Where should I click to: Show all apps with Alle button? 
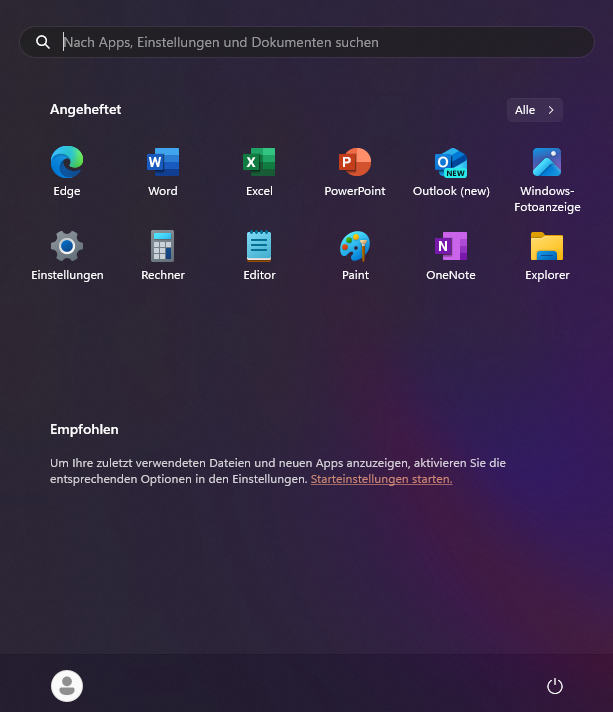(x=534, y=110)
